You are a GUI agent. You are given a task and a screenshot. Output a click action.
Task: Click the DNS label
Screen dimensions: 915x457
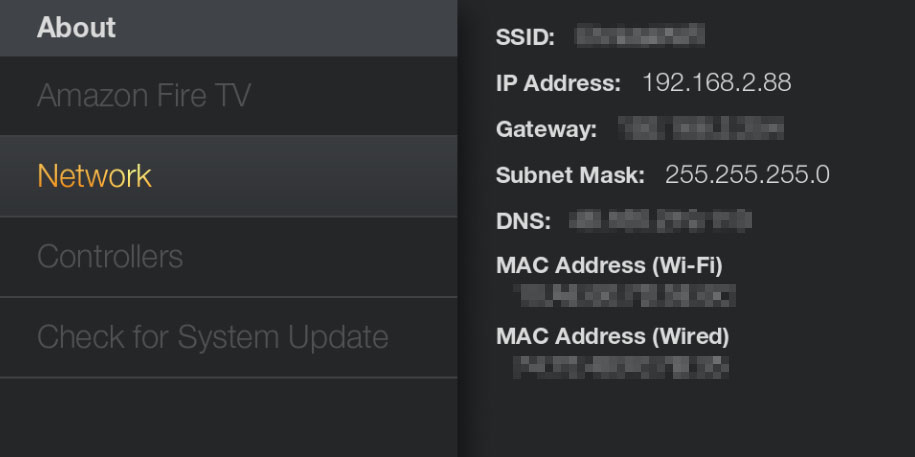click(x=523, y=221)
